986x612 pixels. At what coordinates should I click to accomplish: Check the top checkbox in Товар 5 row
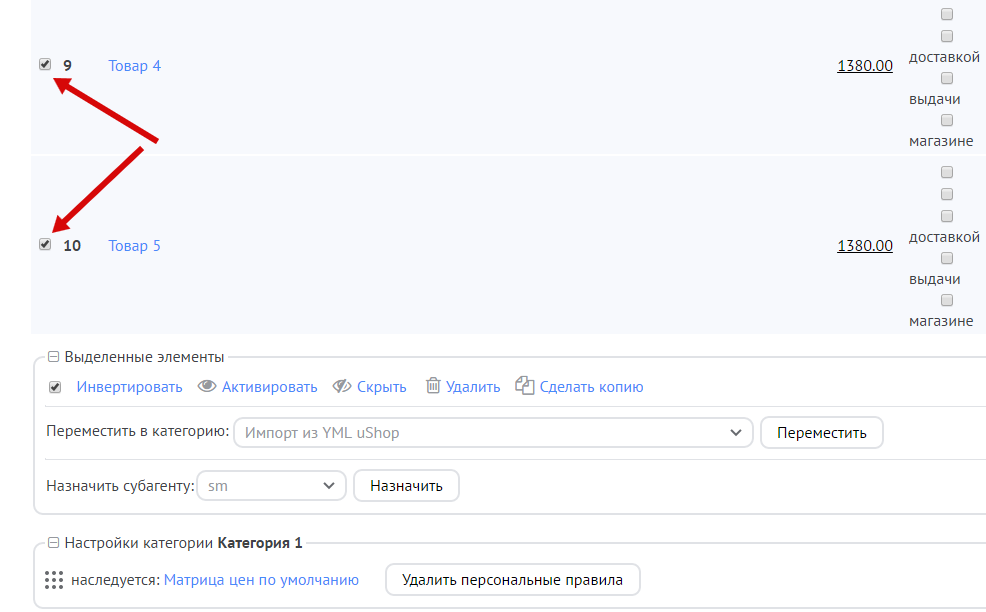tap(947, 173)
